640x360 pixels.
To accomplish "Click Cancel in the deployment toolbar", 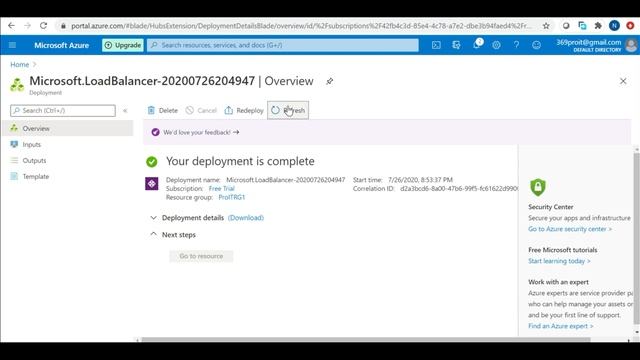I will [x=201, y=110].
